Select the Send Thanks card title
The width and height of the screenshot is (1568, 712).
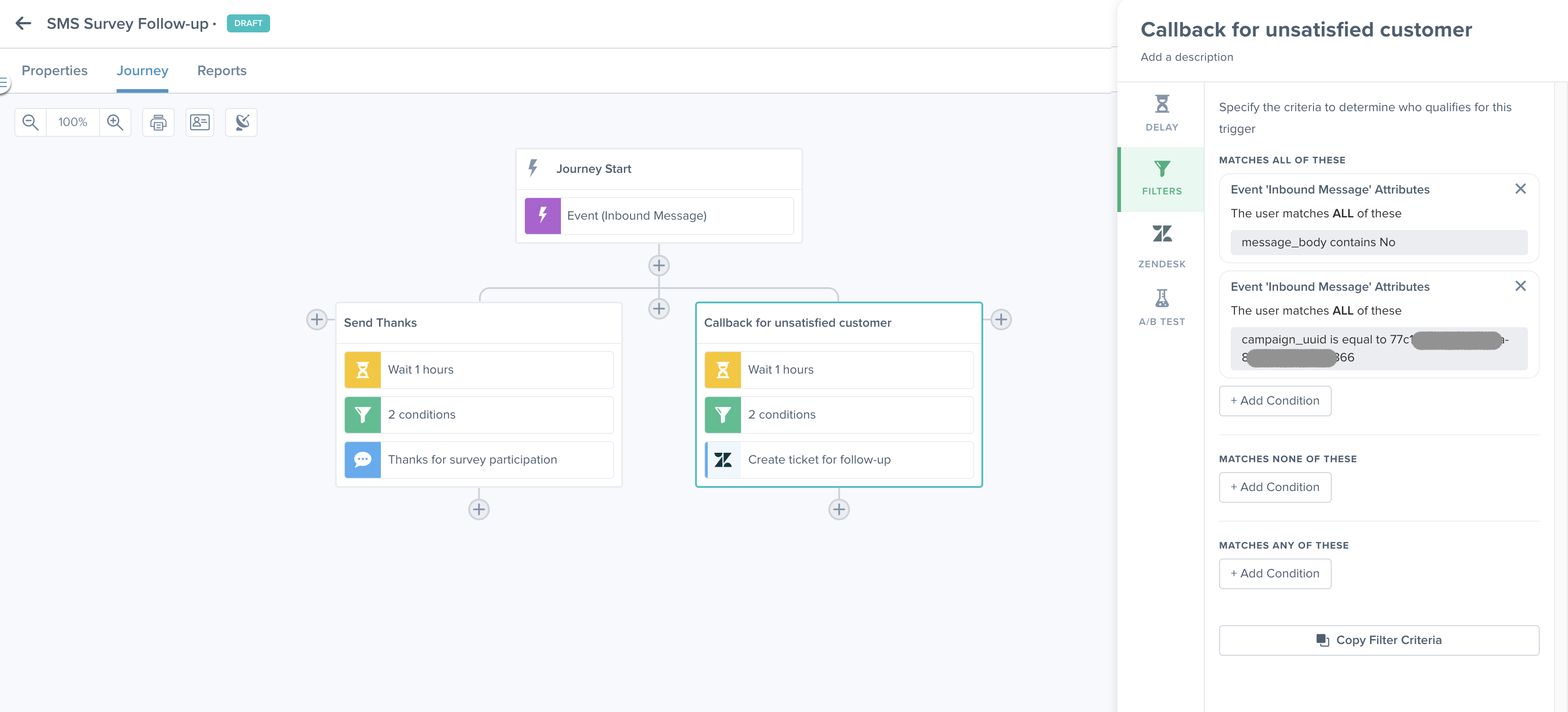coord(380,323)
